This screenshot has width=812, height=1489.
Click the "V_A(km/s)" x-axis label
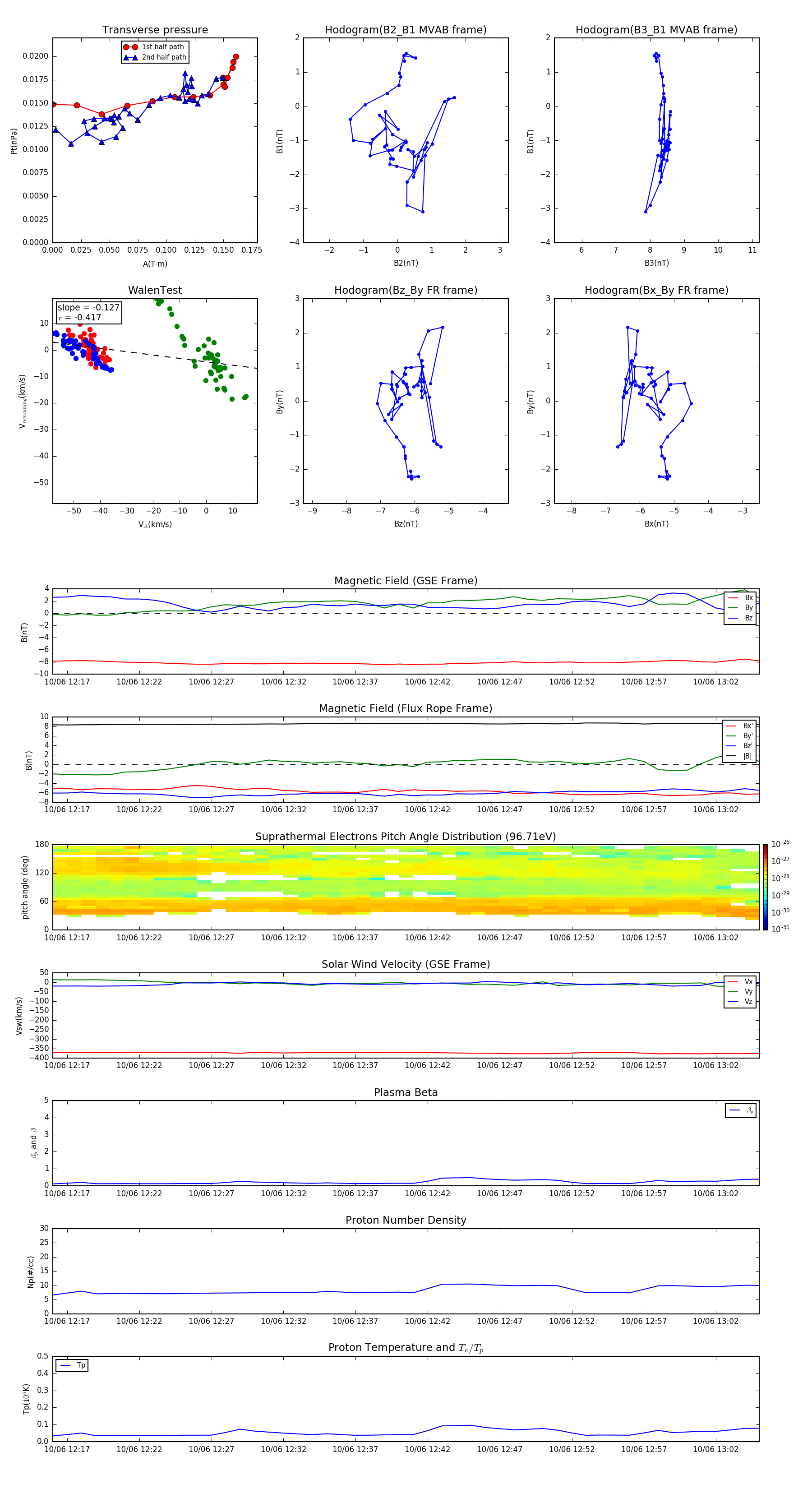point(155,524)
